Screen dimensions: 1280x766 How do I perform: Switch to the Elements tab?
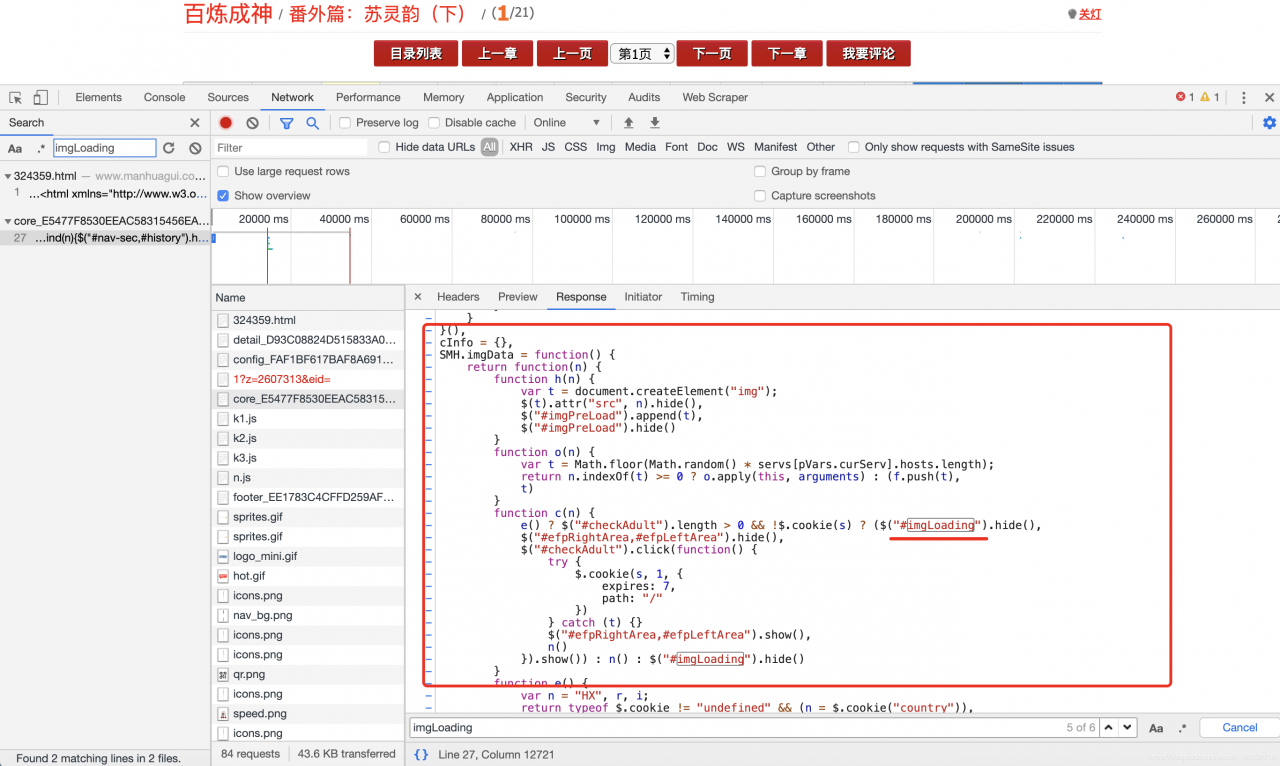point(98,97)
